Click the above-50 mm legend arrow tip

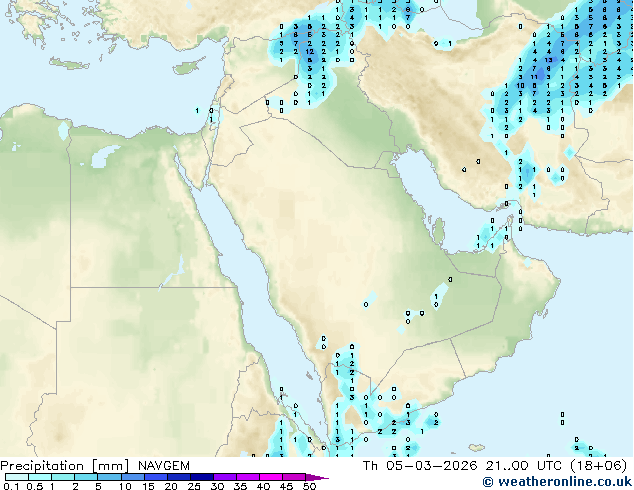pyautogui.click(x=317, y=477)
